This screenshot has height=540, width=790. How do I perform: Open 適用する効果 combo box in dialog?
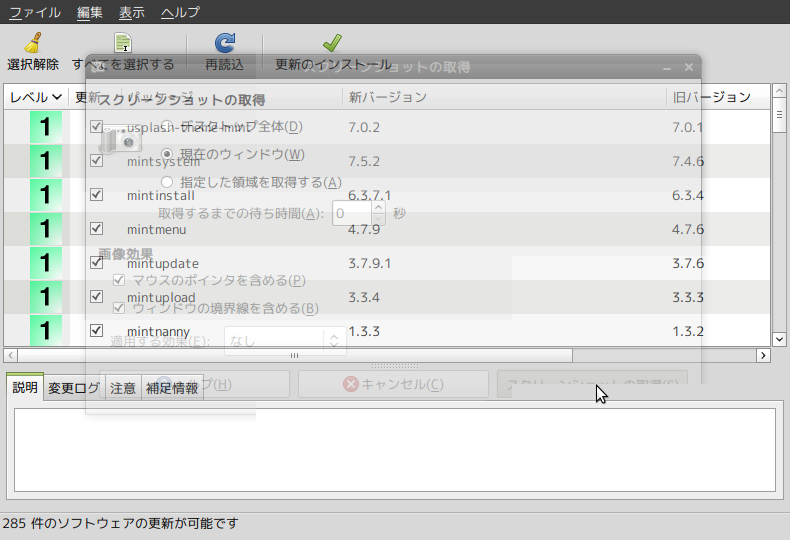pyautogui.click(x=285, y=341)
